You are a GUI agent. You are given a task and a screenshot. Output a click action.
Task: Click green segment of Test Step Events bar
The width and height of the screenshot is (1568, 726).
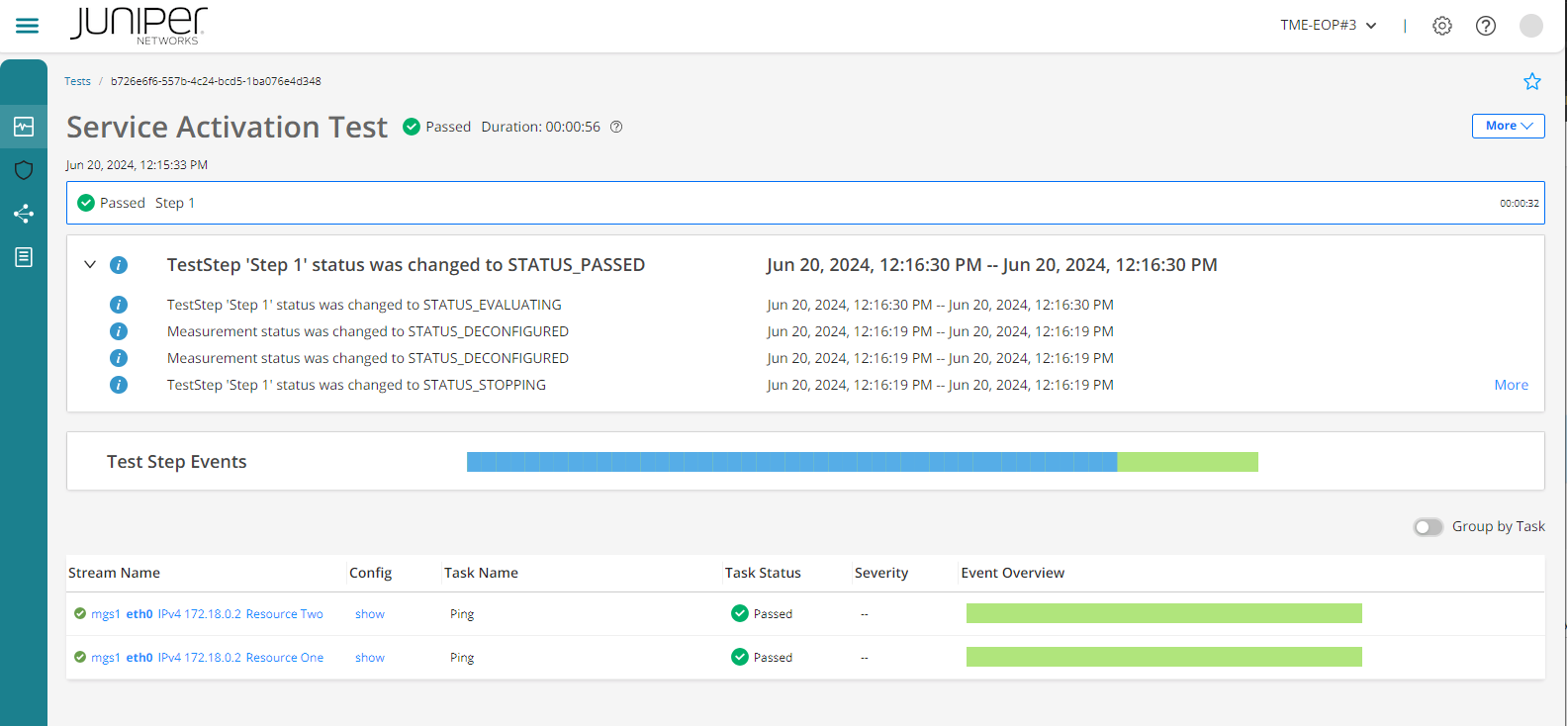[x=1187, y=462]
